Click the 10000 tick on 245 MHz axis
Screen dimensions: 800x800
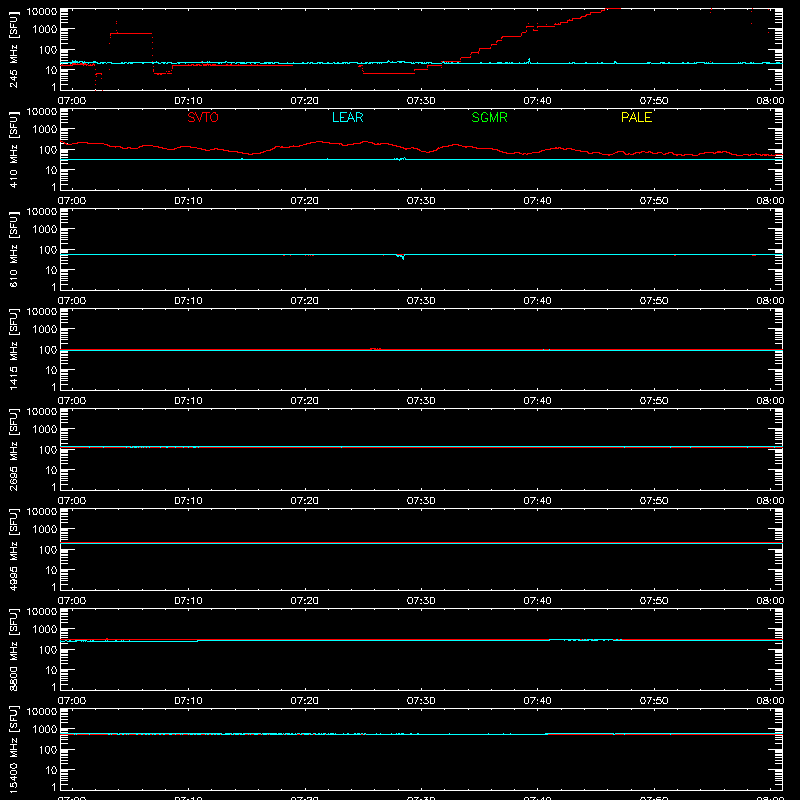pos(42,11)
